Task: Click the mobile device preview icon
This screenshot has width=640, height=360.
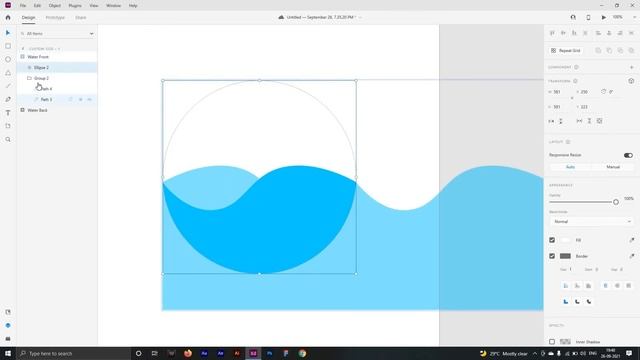Action: 588,18
